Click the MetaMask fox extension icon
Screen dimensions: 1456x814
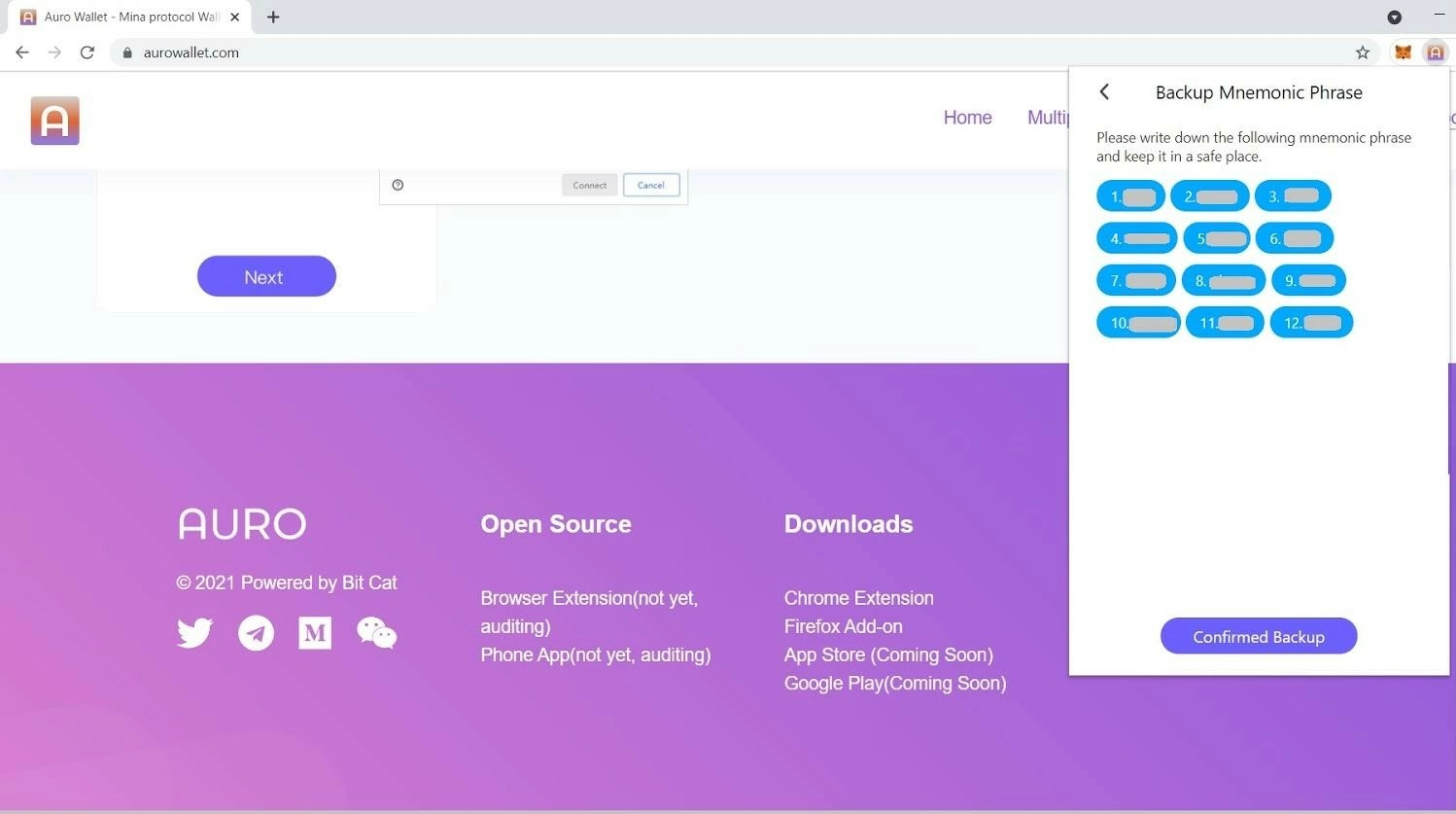click(1403, 53)
